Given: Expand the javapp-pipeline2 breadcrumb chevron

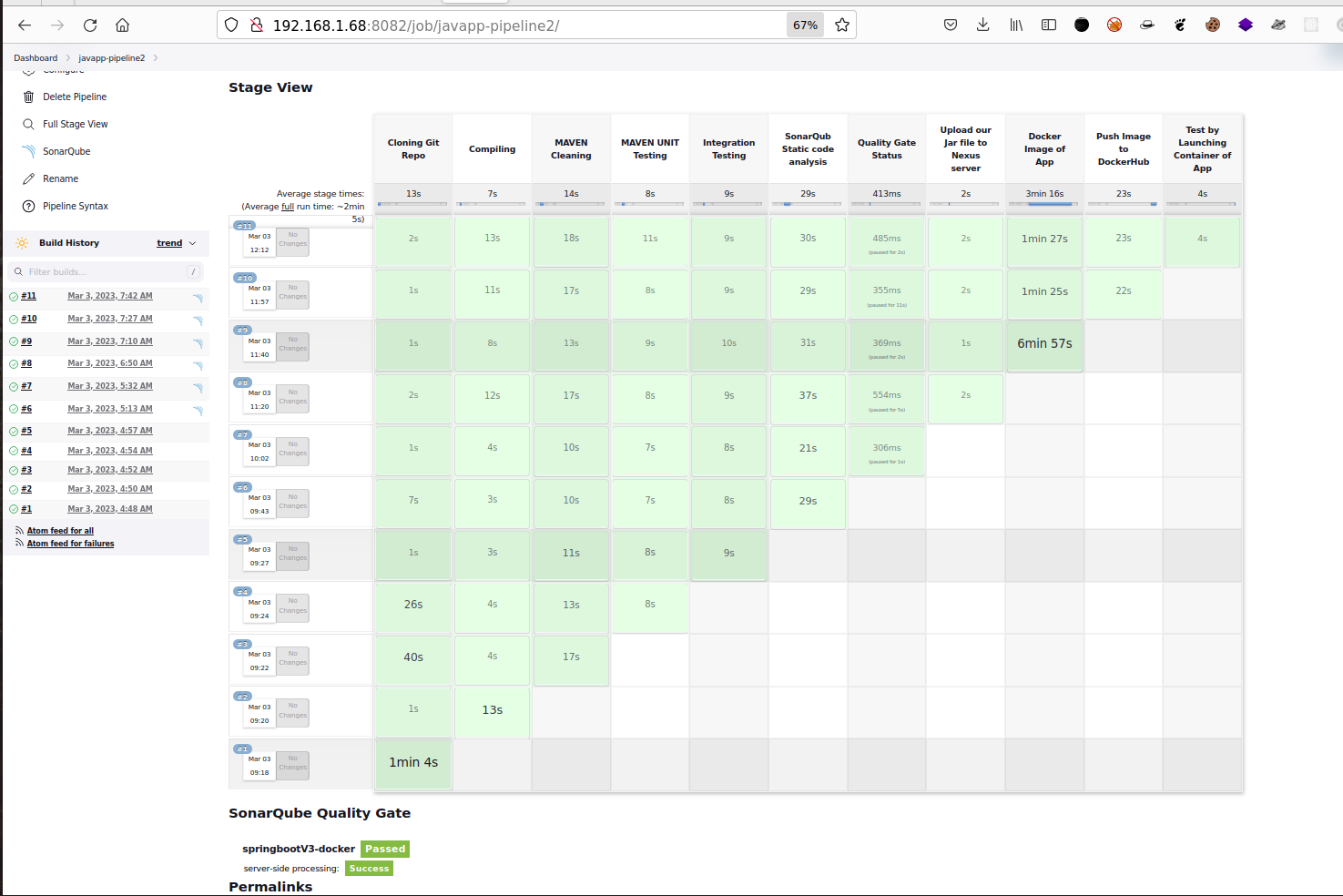Looking at the screenshot, I should click(156, 58).
